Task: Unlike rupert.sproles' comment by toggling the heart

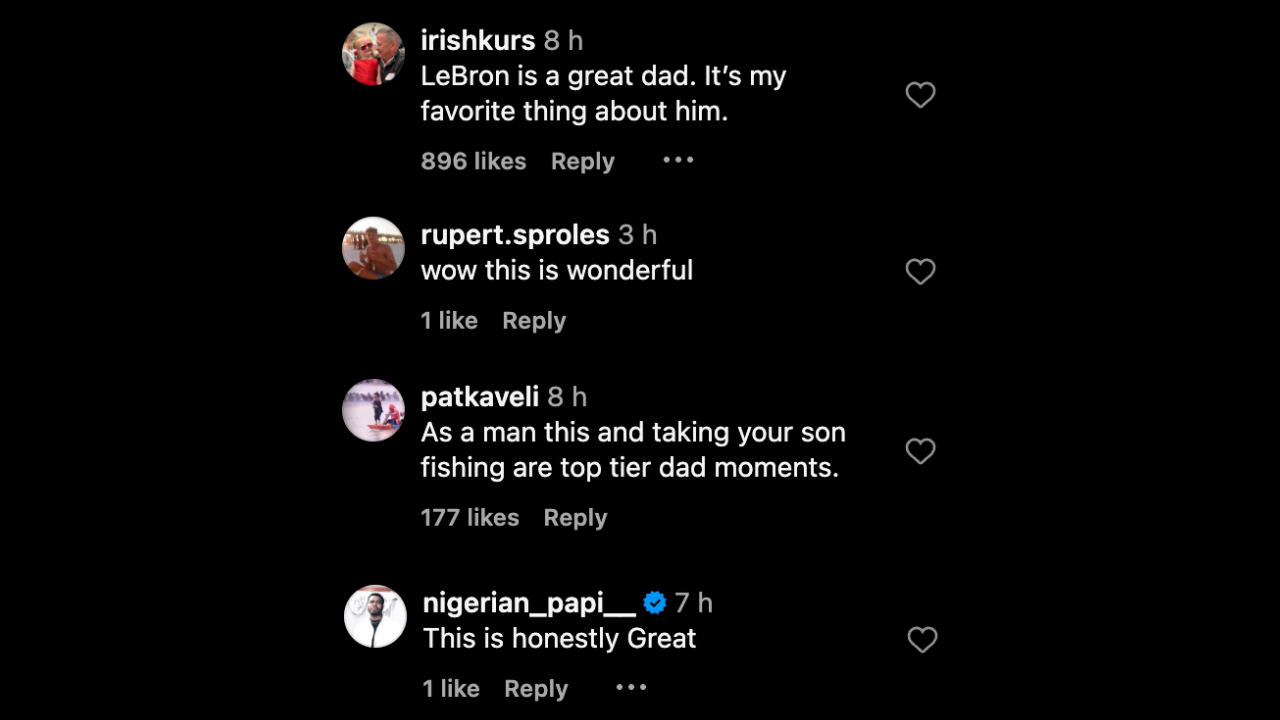Action: [920, 271]
